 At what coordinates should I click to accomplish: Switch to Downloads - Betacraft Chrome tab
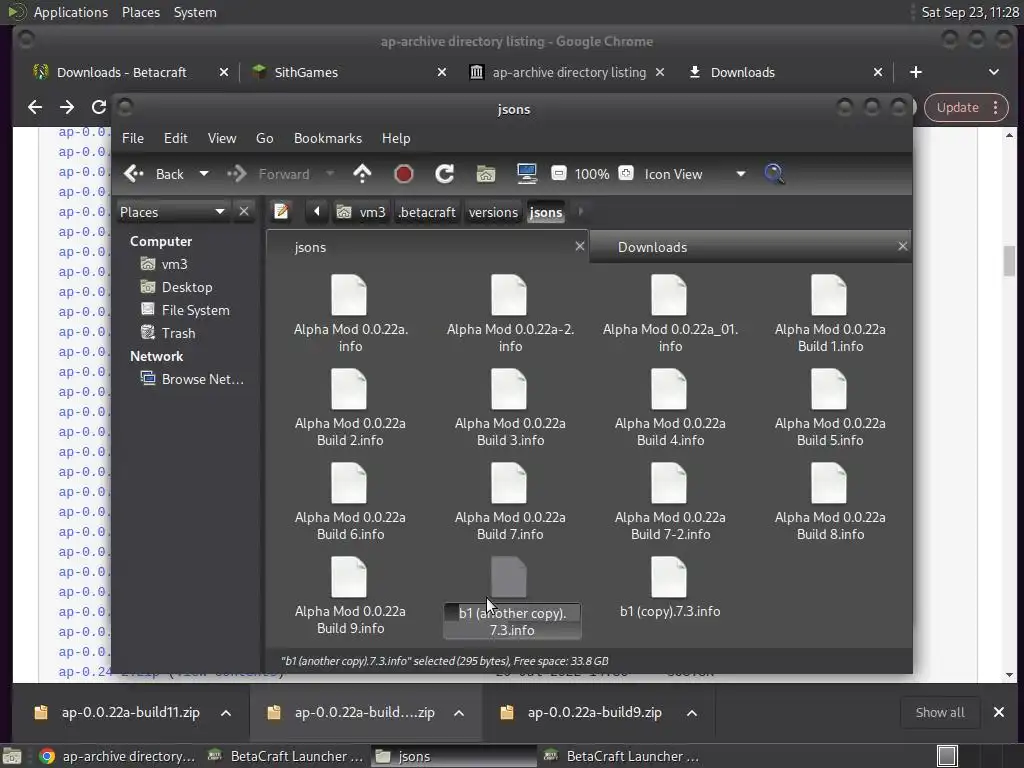(121, 72)
